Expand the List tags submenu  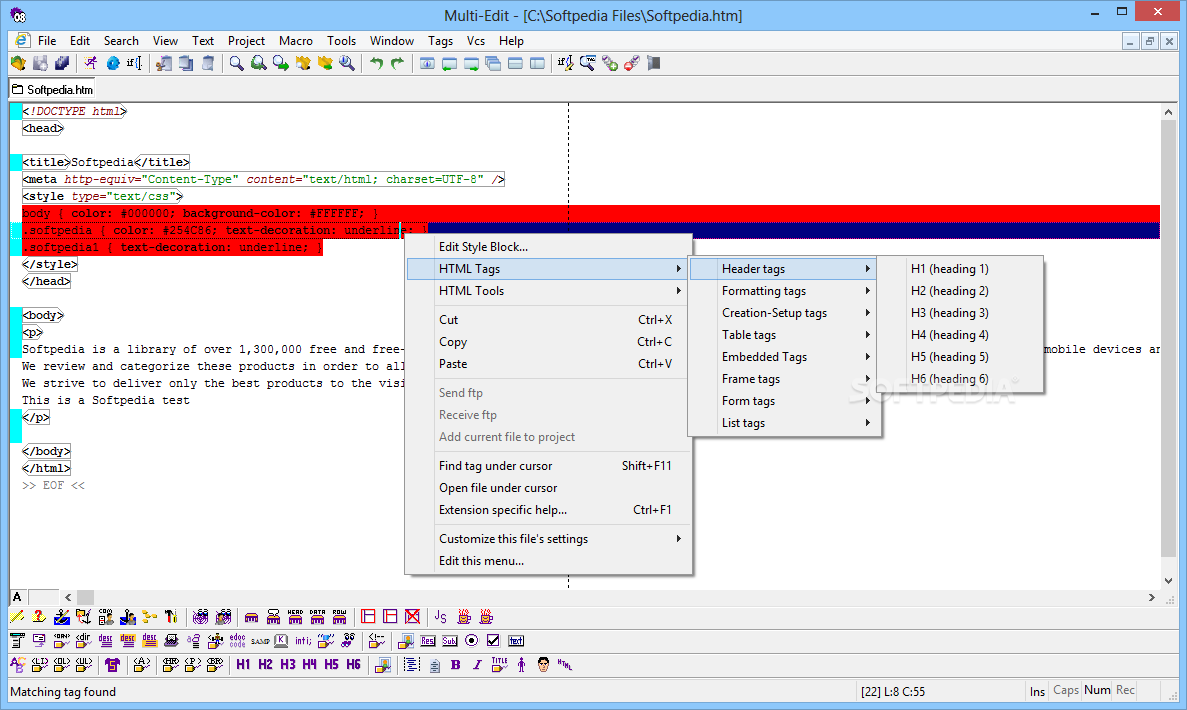784,423
